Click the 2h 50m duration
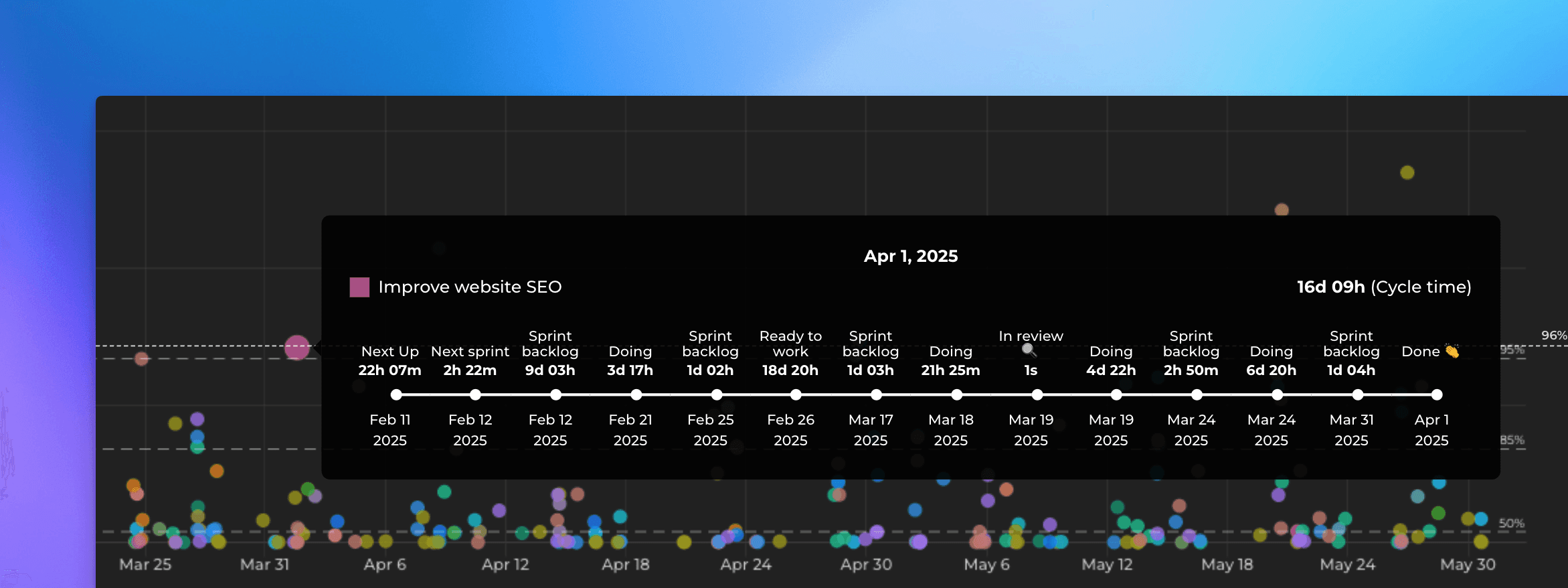The image size is (1568, 588). (x=1191, y=370)
